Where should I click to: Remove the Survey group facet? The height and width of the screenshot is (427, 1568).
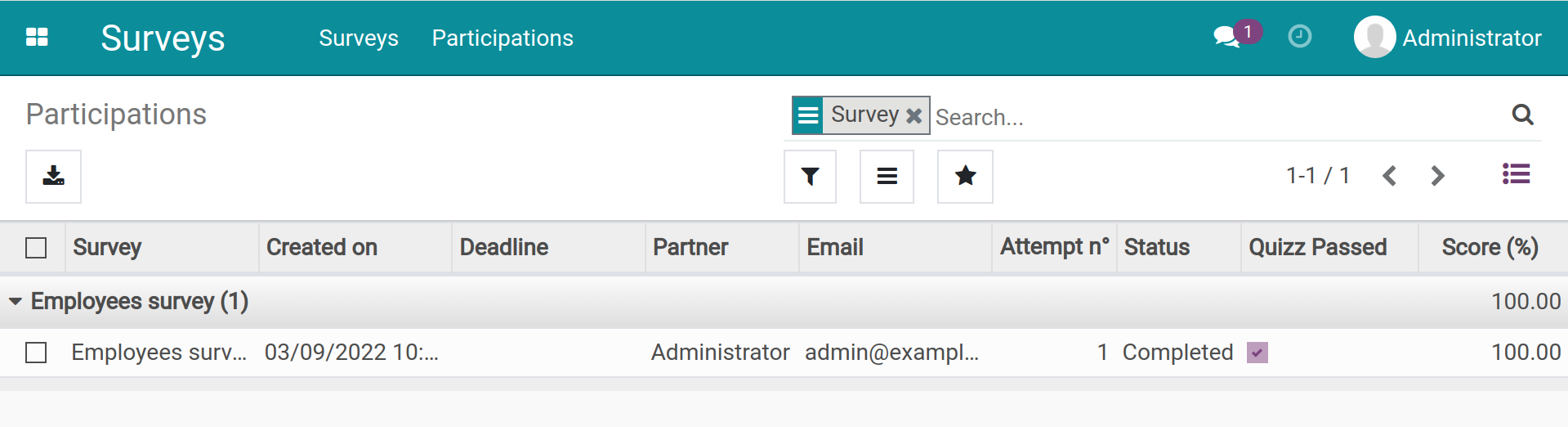click(914, 116)
